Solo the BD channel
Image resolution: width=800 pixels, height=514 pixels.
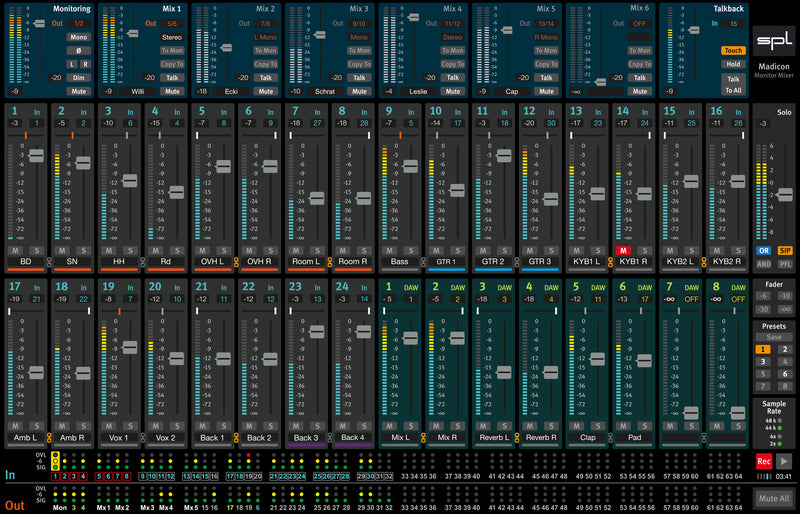pyautogui.click(x=36, y=250)
